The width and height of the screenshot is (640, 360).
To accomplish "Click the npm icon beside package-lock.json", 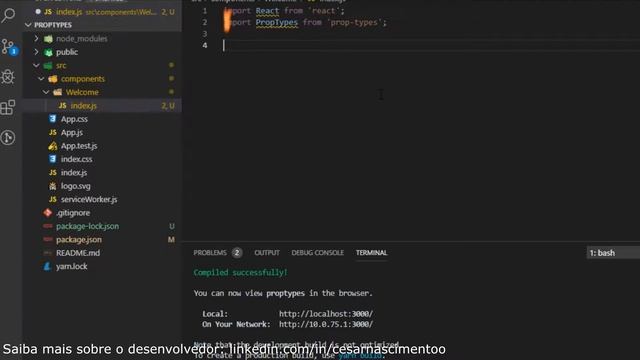I will coord(48,226).
